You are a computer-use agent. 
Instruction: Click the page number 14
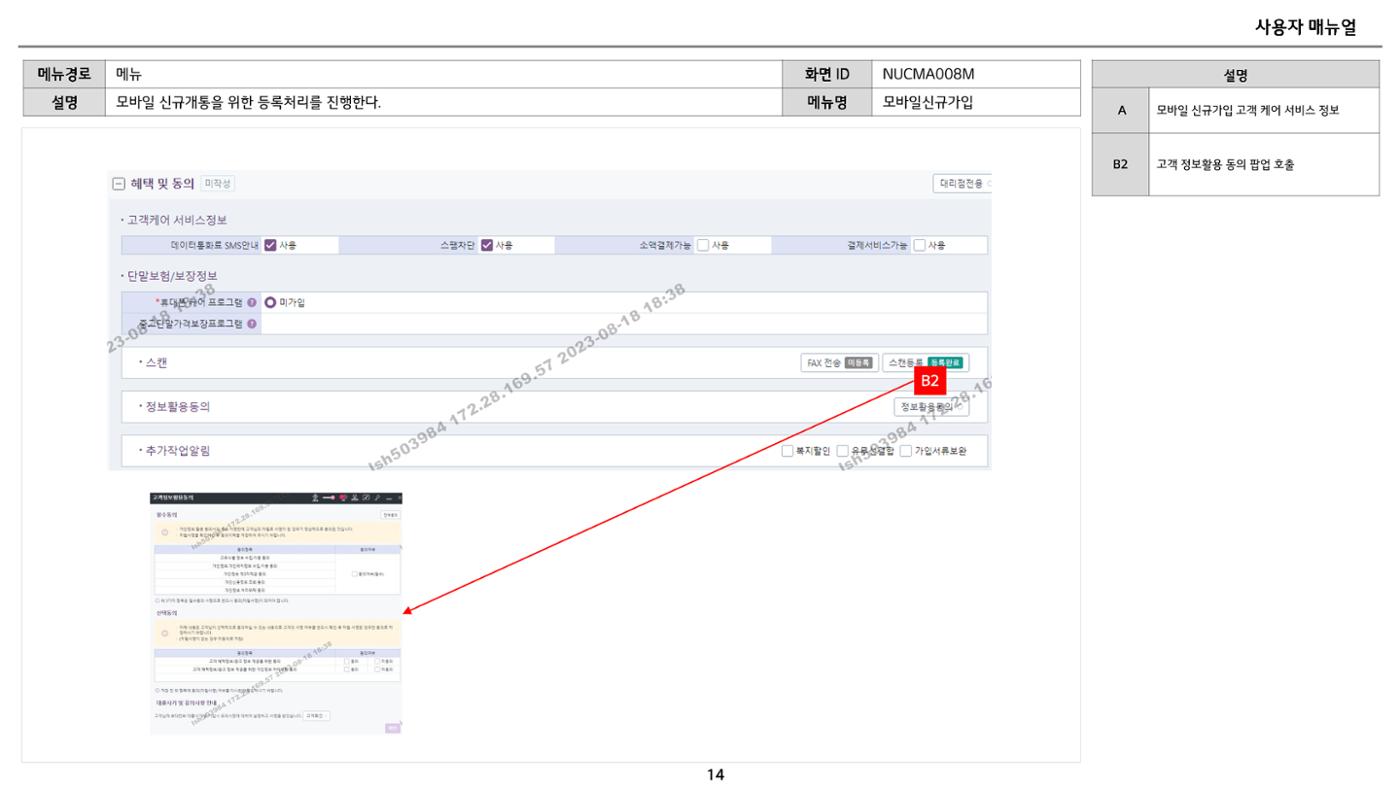(x=716, y=775)
